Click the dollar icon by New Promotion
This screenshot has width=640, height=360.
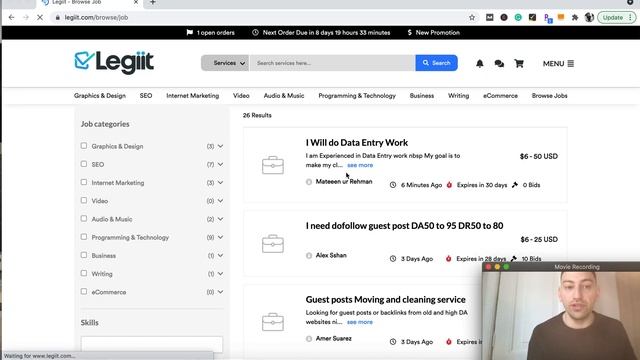(409, 32)
